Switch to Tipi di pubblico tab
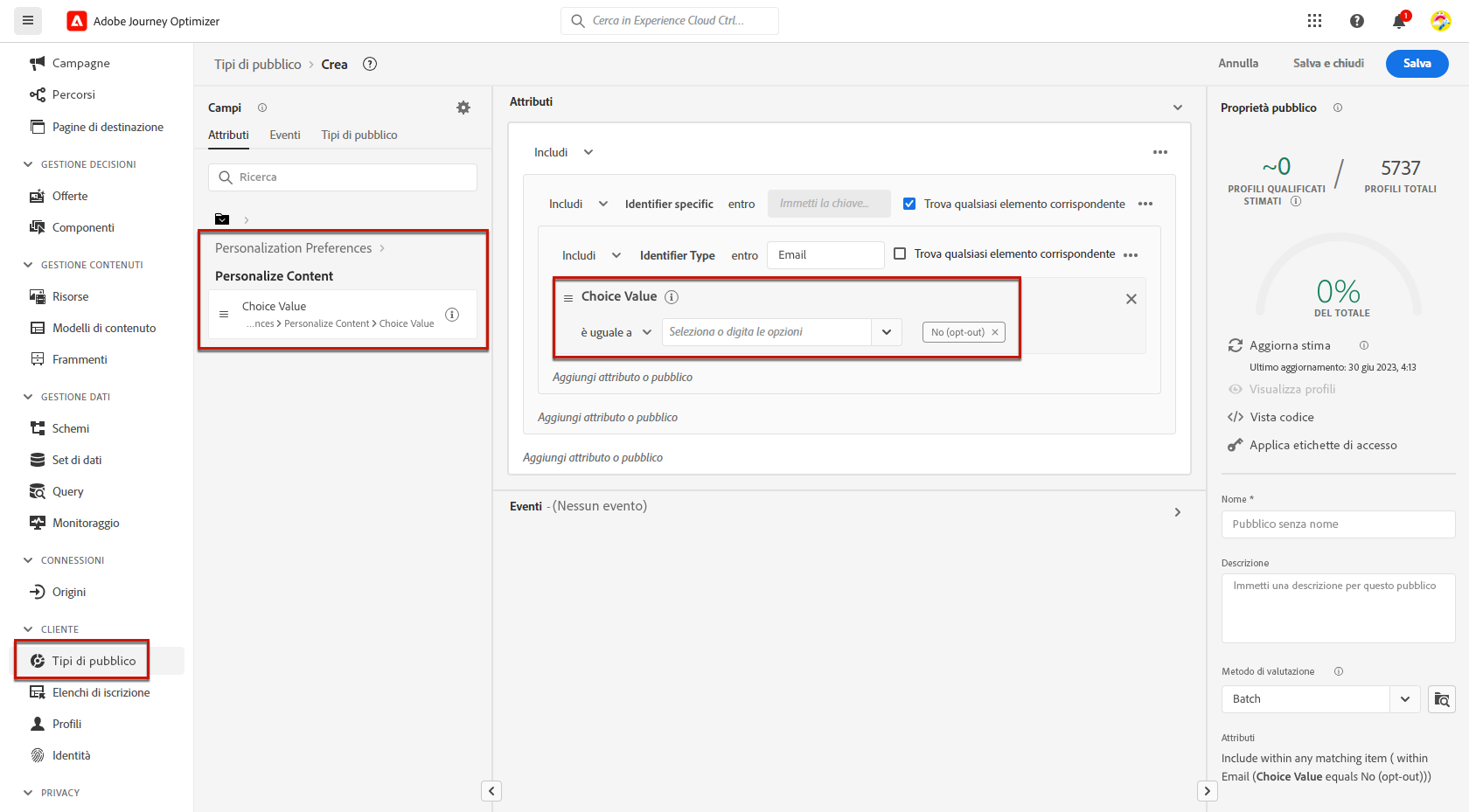The height and width of the screenshot is (812, 1469). coord(359,135)
